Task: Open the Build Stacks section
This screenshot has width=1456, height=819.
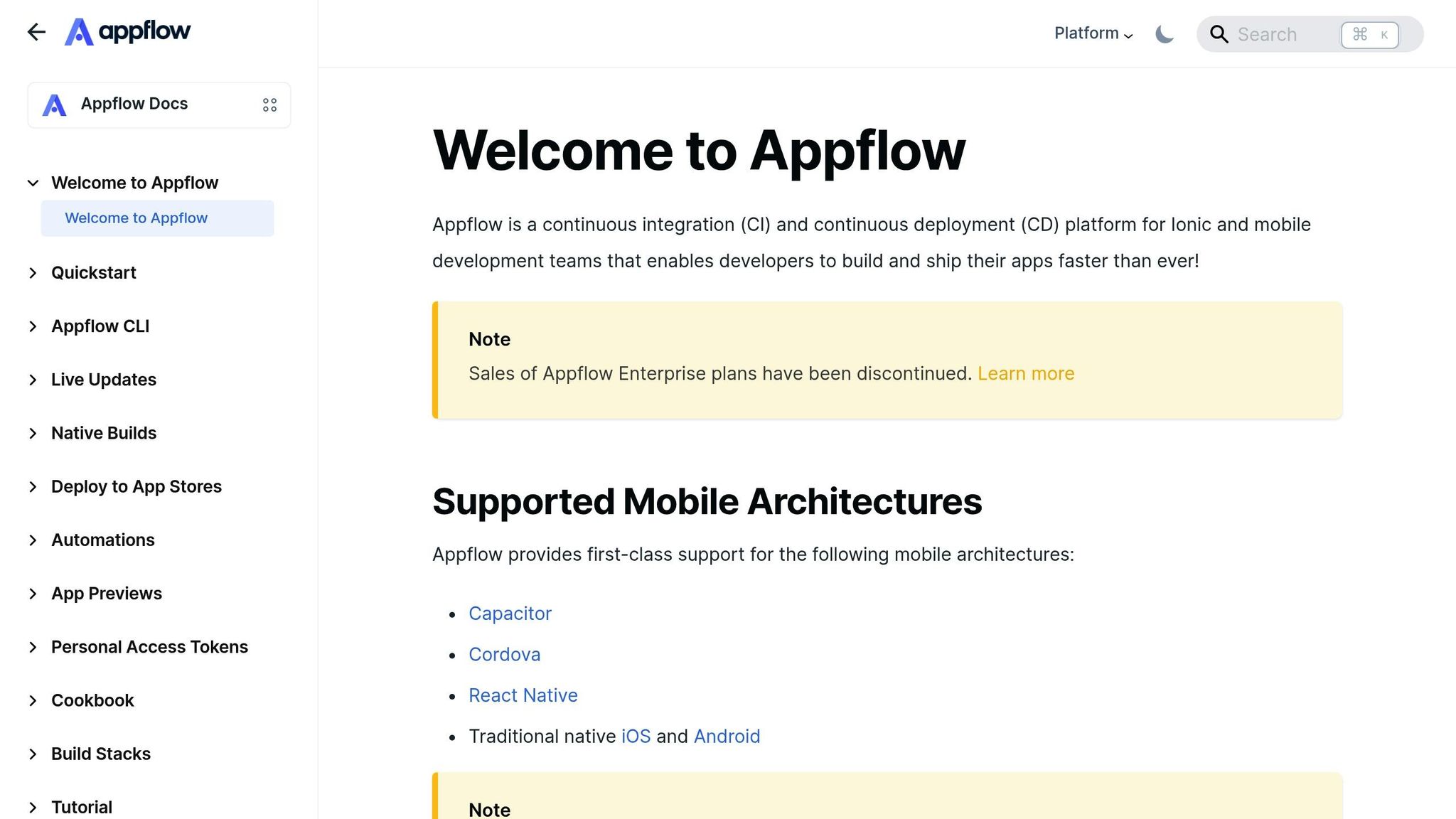Action: [101, 754]
